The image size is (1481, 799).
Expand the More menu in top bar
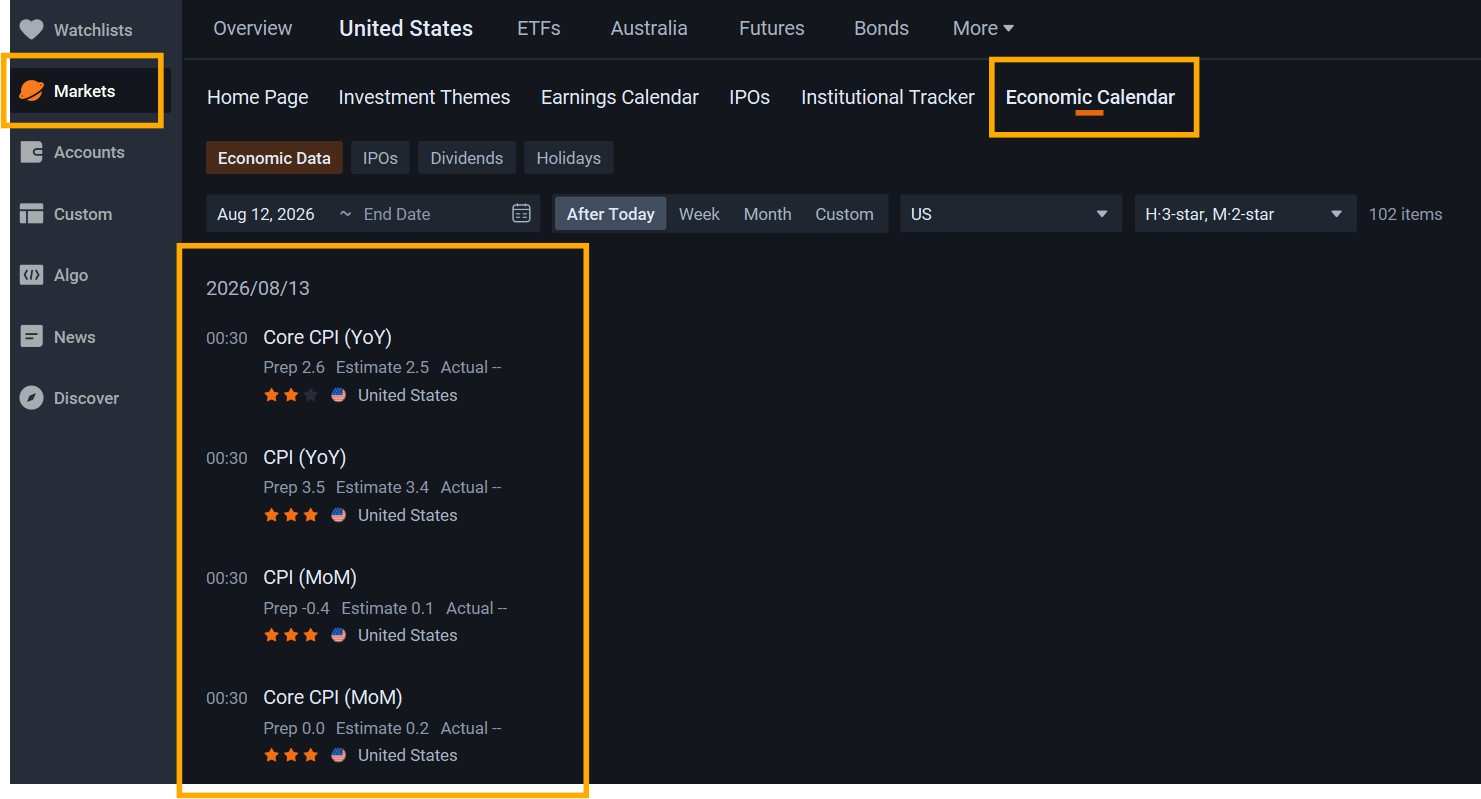(983, 28)
